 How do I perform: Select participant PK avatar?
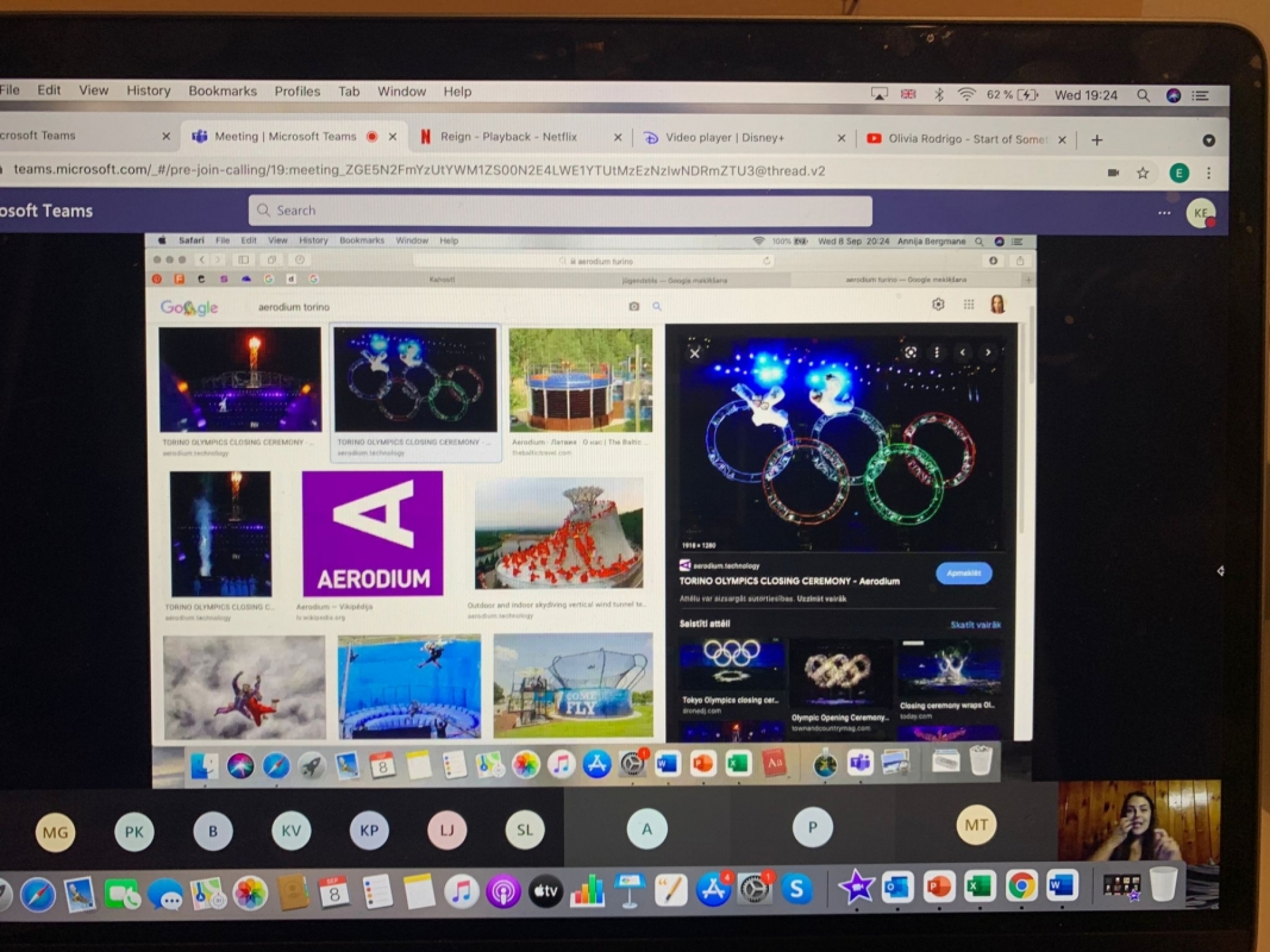click(x=134, y=831)
